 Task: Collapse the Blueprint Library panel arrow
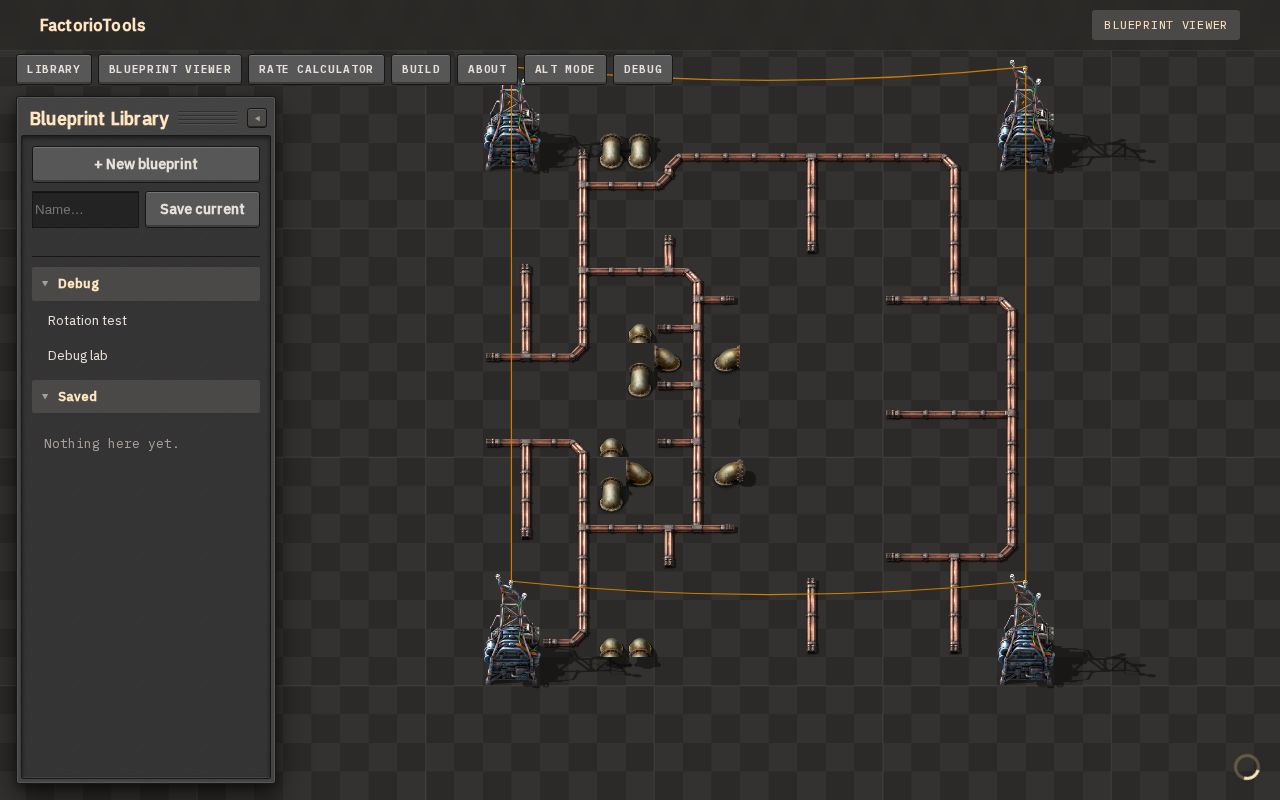pos(257,118)
